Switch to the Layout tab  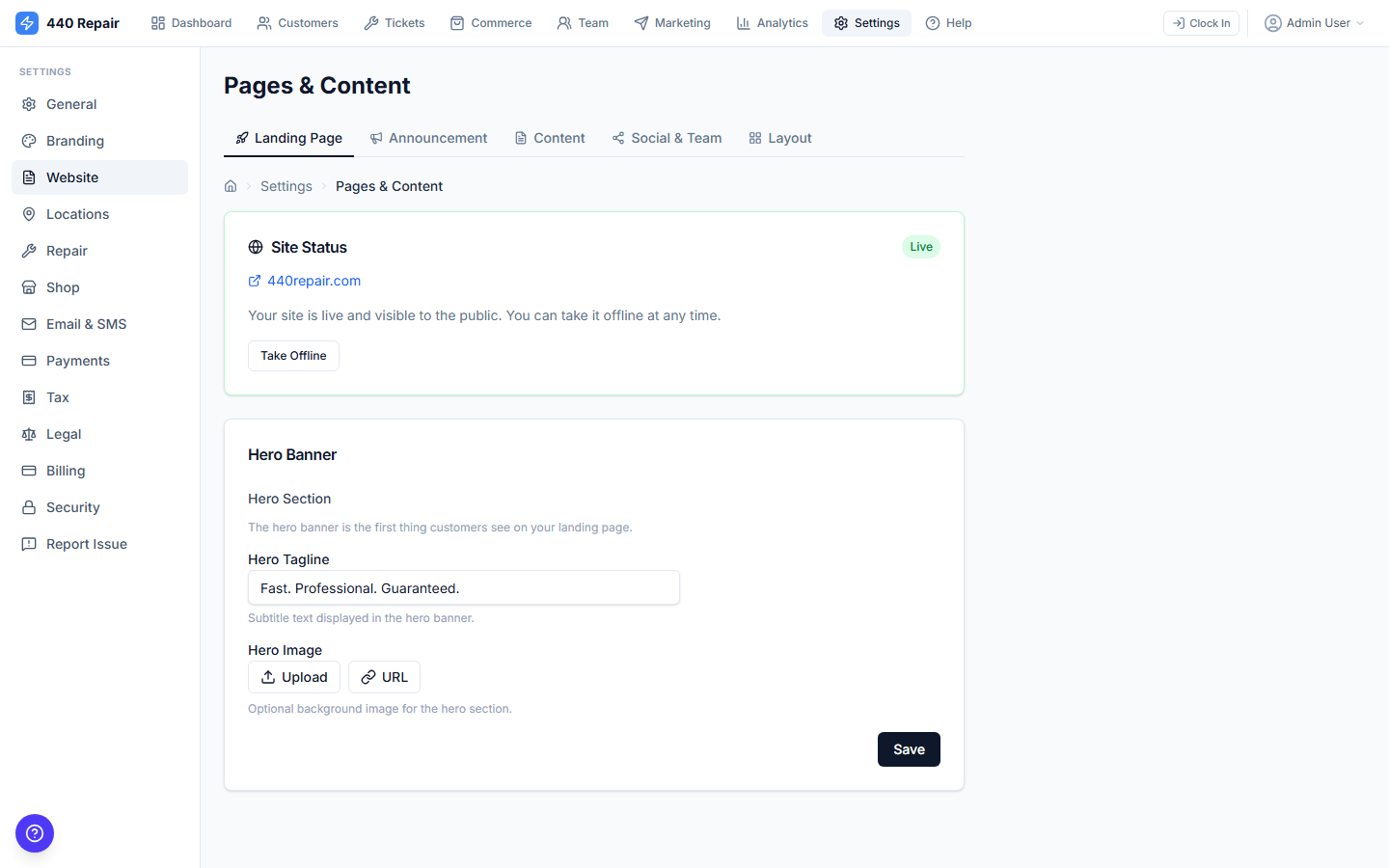pyautogui.click(x=780, y=138)
